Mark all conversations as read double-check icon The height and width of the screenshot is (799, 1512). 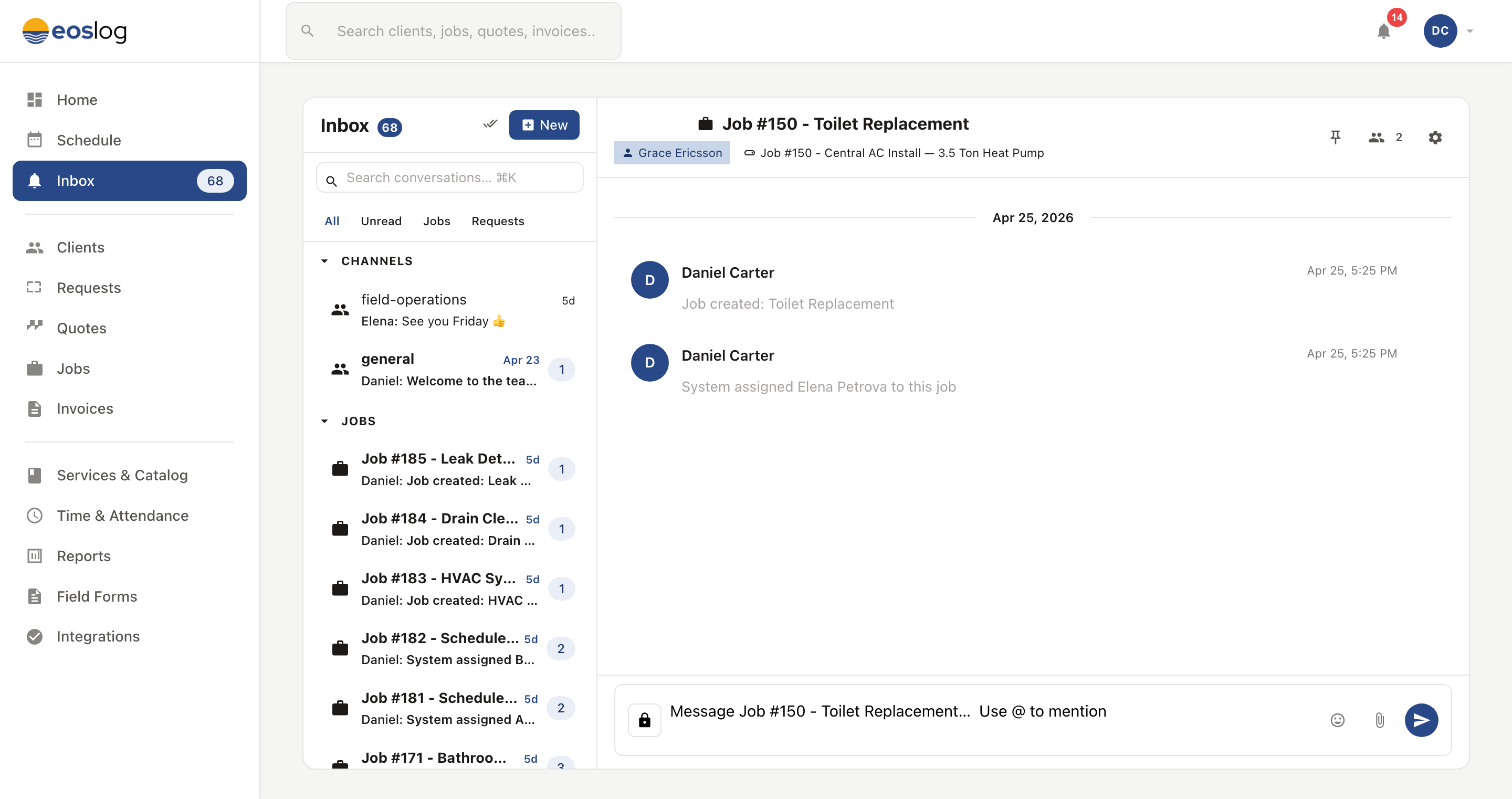(x=490, y=124)
